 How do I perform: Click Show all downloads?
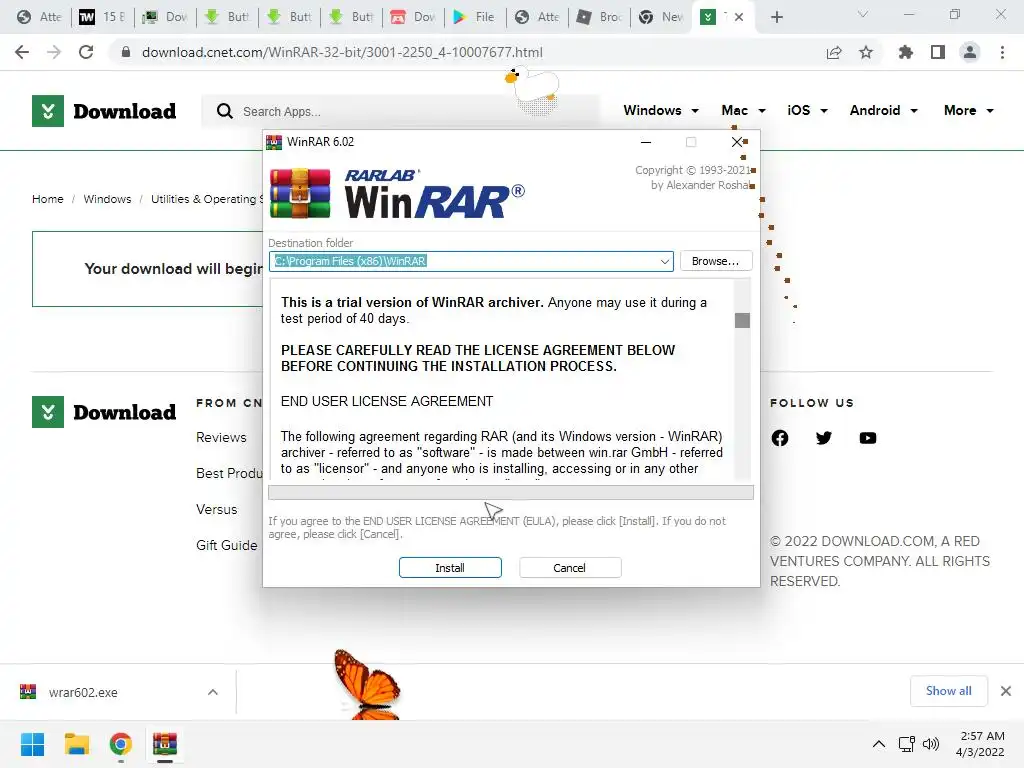(948, 691)
